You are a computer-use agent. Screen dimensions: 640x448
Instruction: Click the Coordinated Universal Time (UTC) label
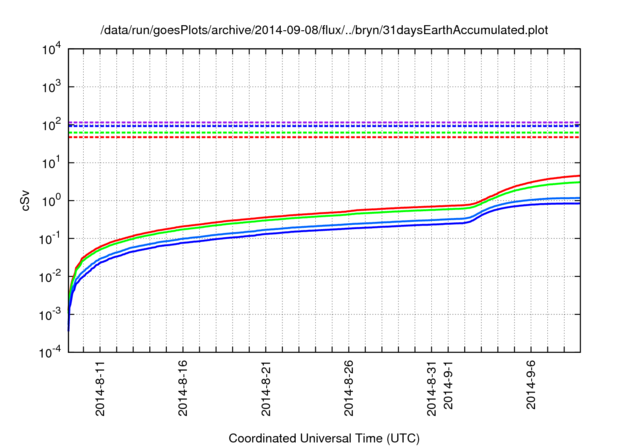[x=324, y=438]
